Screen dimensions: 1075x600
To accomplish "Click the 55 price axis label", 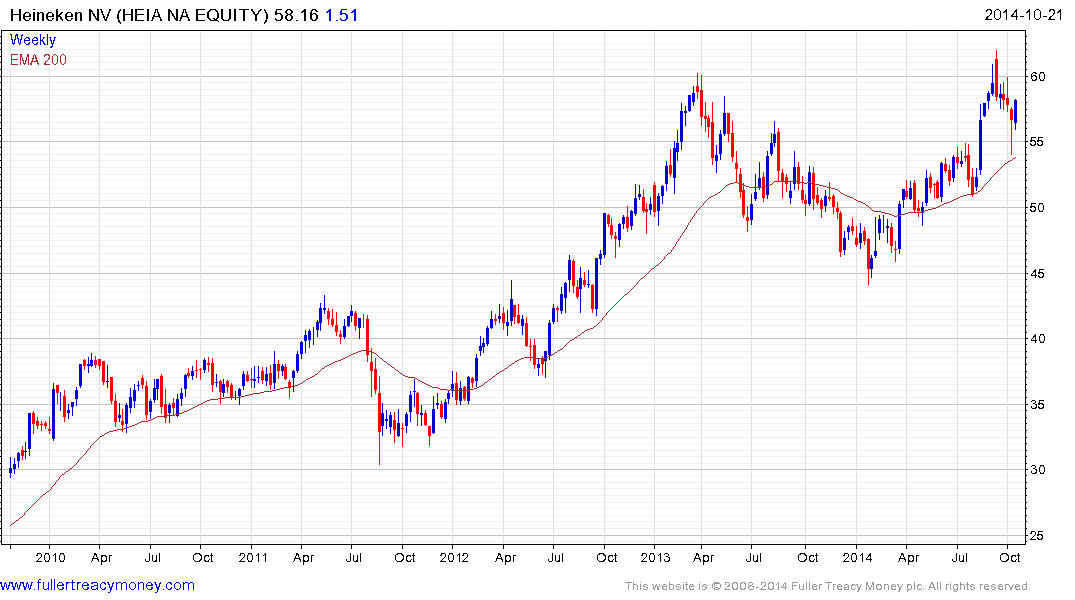I will [1038, 142].
